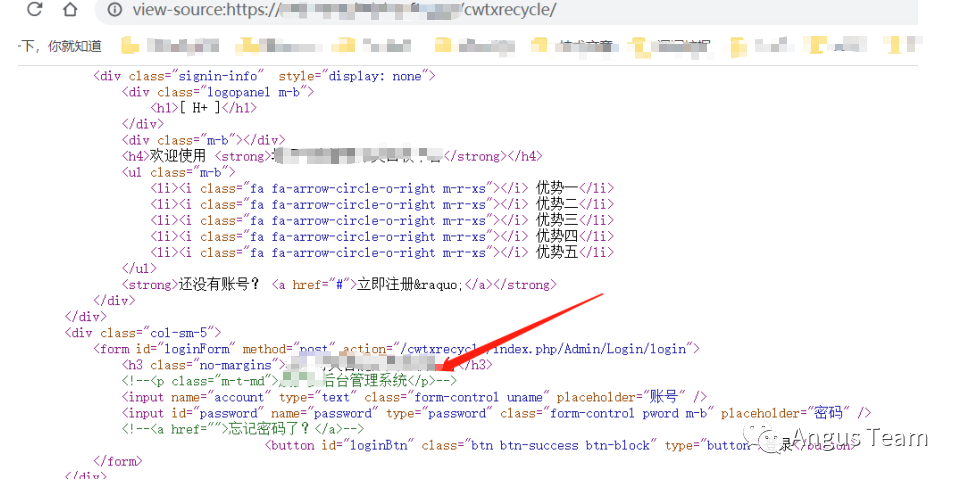Image resolution: width=960 pixels, height=482 pixels.
Task: Select the signin-info div source line
Action: tap(264, 76)
